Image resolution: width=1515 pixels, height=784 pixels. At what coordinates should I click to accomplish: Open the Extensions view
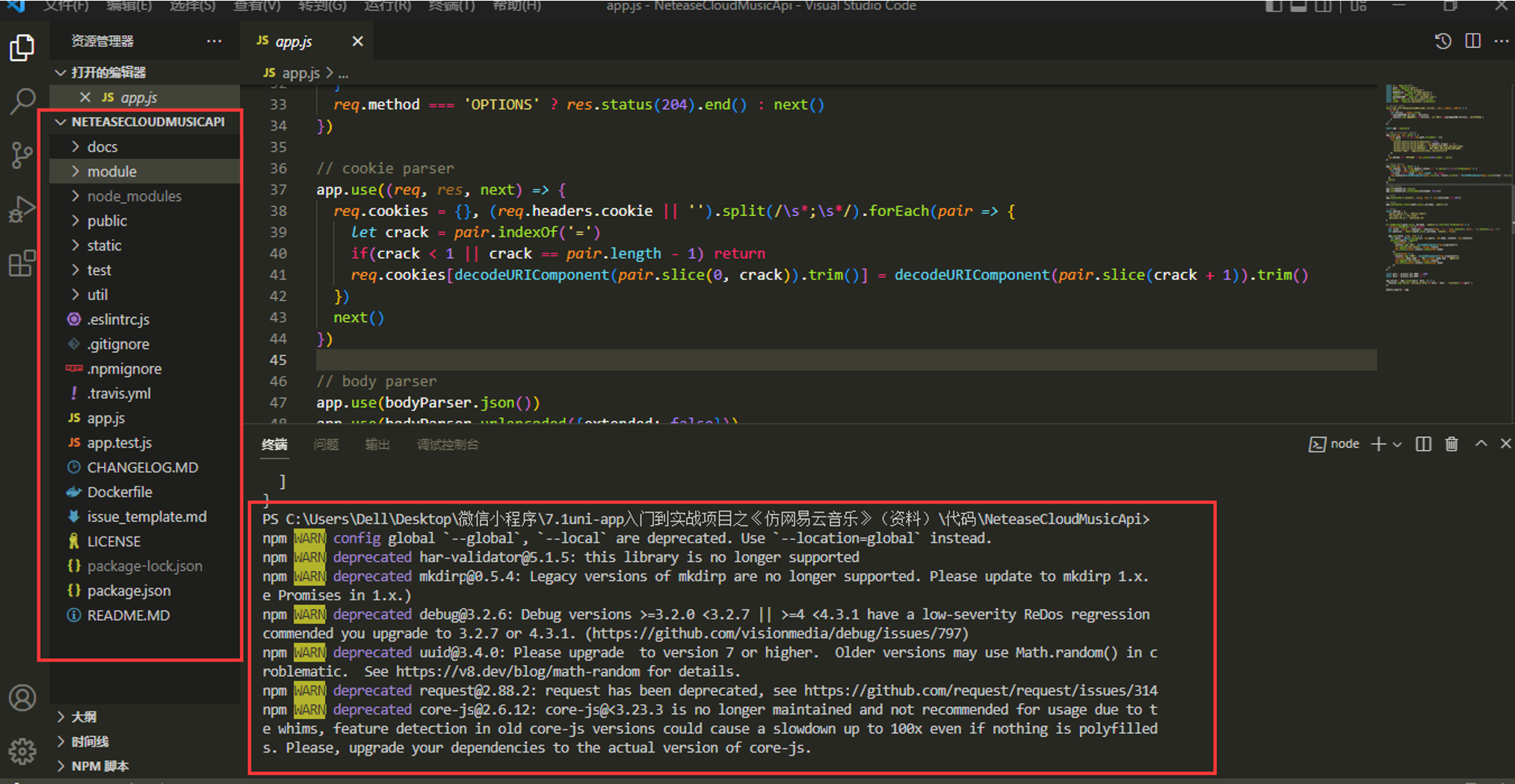pos(22,262)
